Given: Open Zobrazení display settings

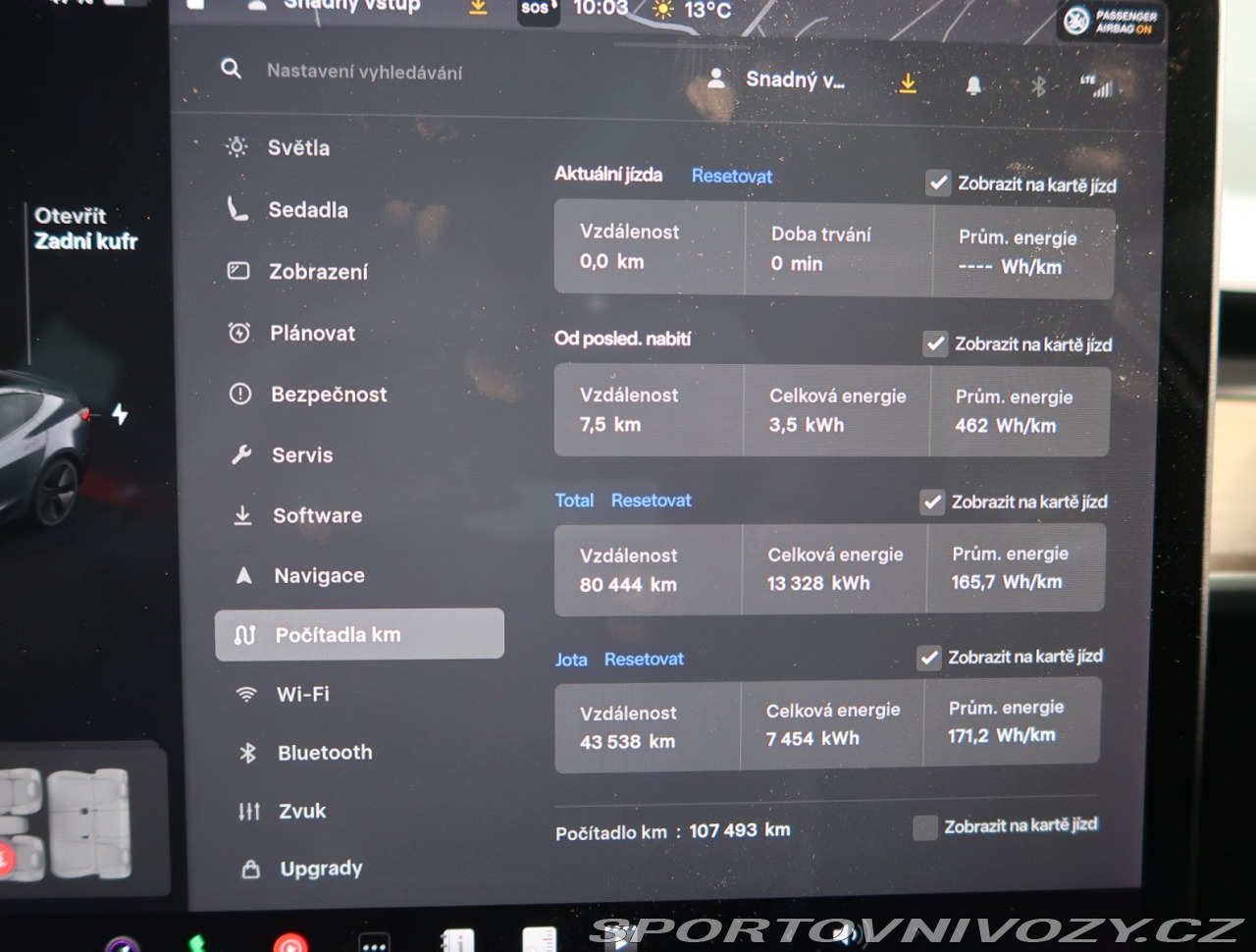Looking at the screenshot, I should (x=318, y=272).
